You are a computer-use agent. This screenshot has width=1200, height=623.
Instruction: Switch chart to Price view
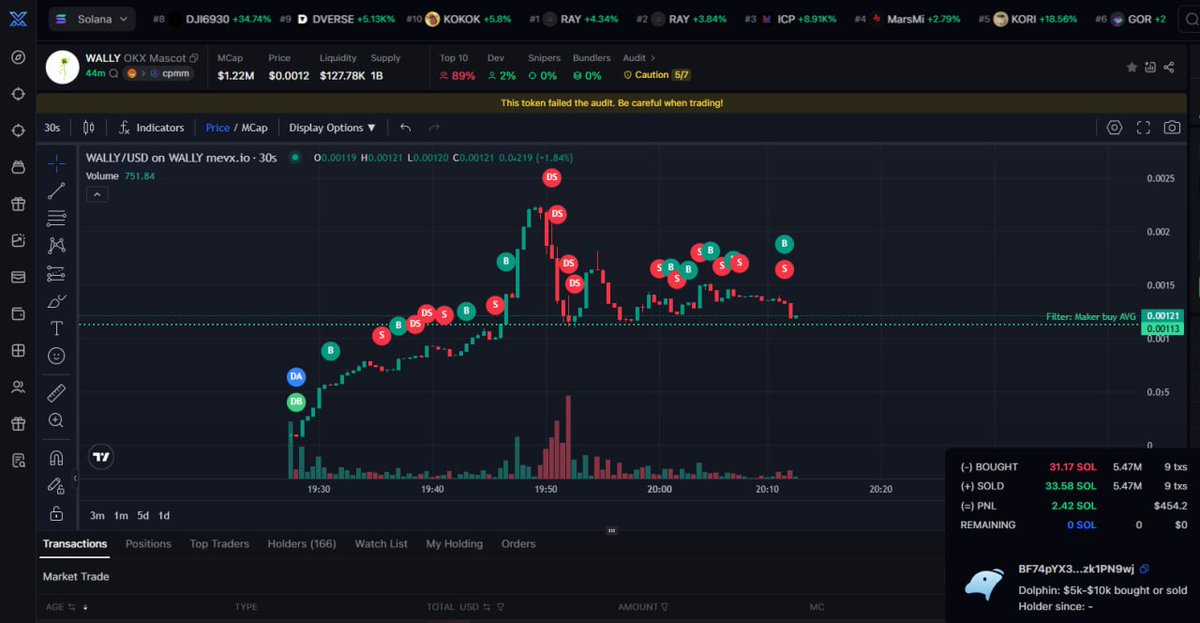[x=217, y=128]
